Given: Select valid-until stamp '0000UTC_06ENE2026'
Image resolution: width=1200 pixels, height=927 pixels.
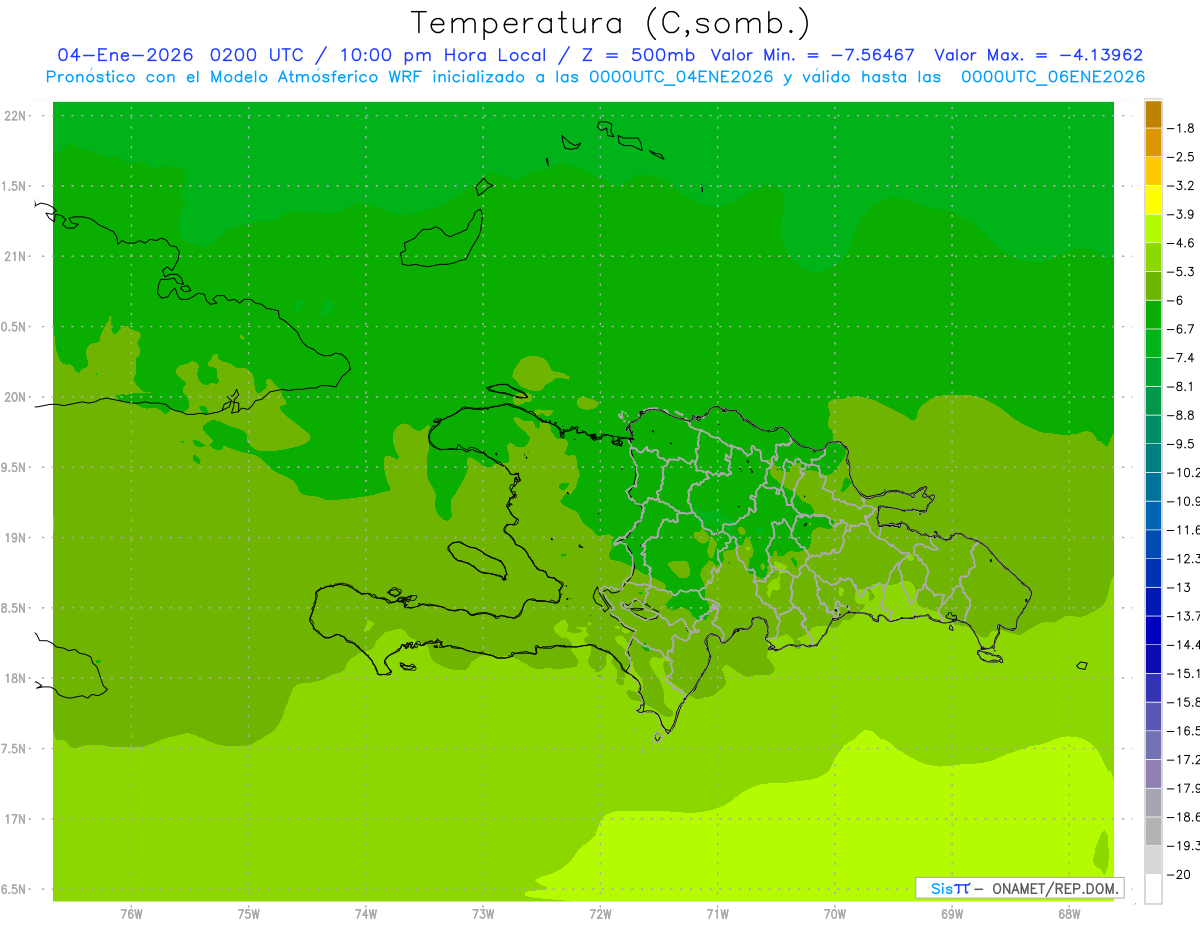Looking at the screenshot, I should [x=1053, y=77].
